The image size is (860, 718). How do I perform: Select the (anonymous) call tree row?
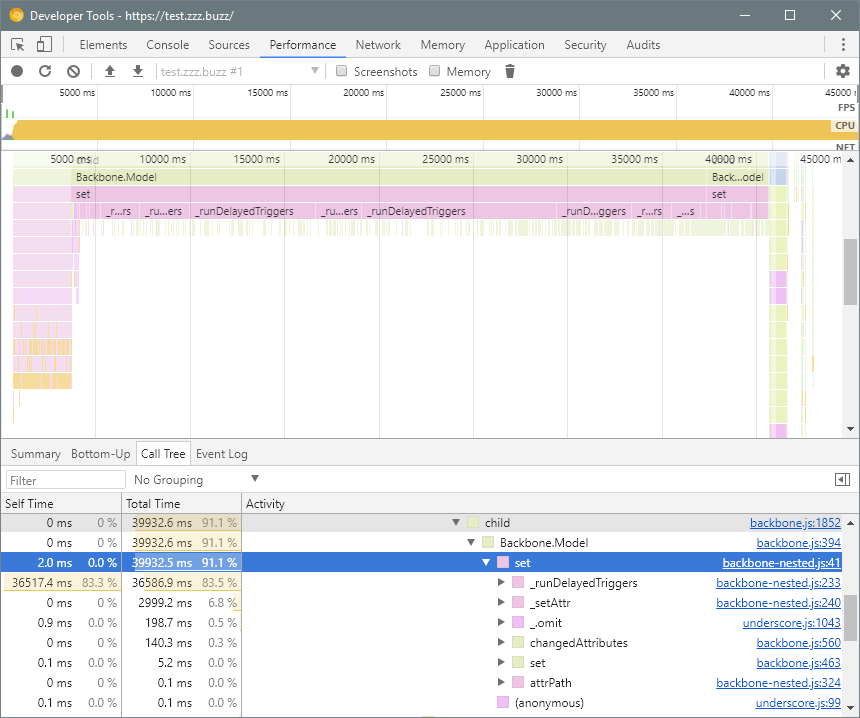tap(422, 703)
